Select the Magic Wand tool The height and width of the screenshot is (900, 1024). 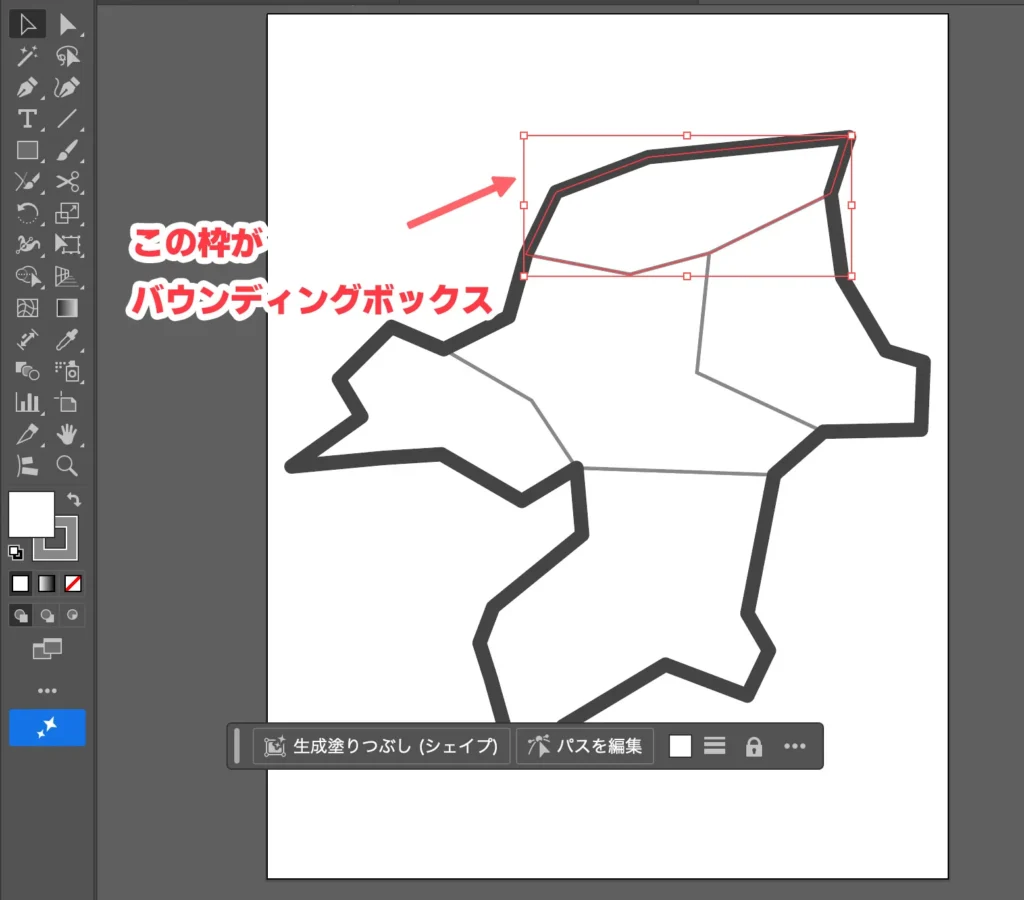pos(27,56)
